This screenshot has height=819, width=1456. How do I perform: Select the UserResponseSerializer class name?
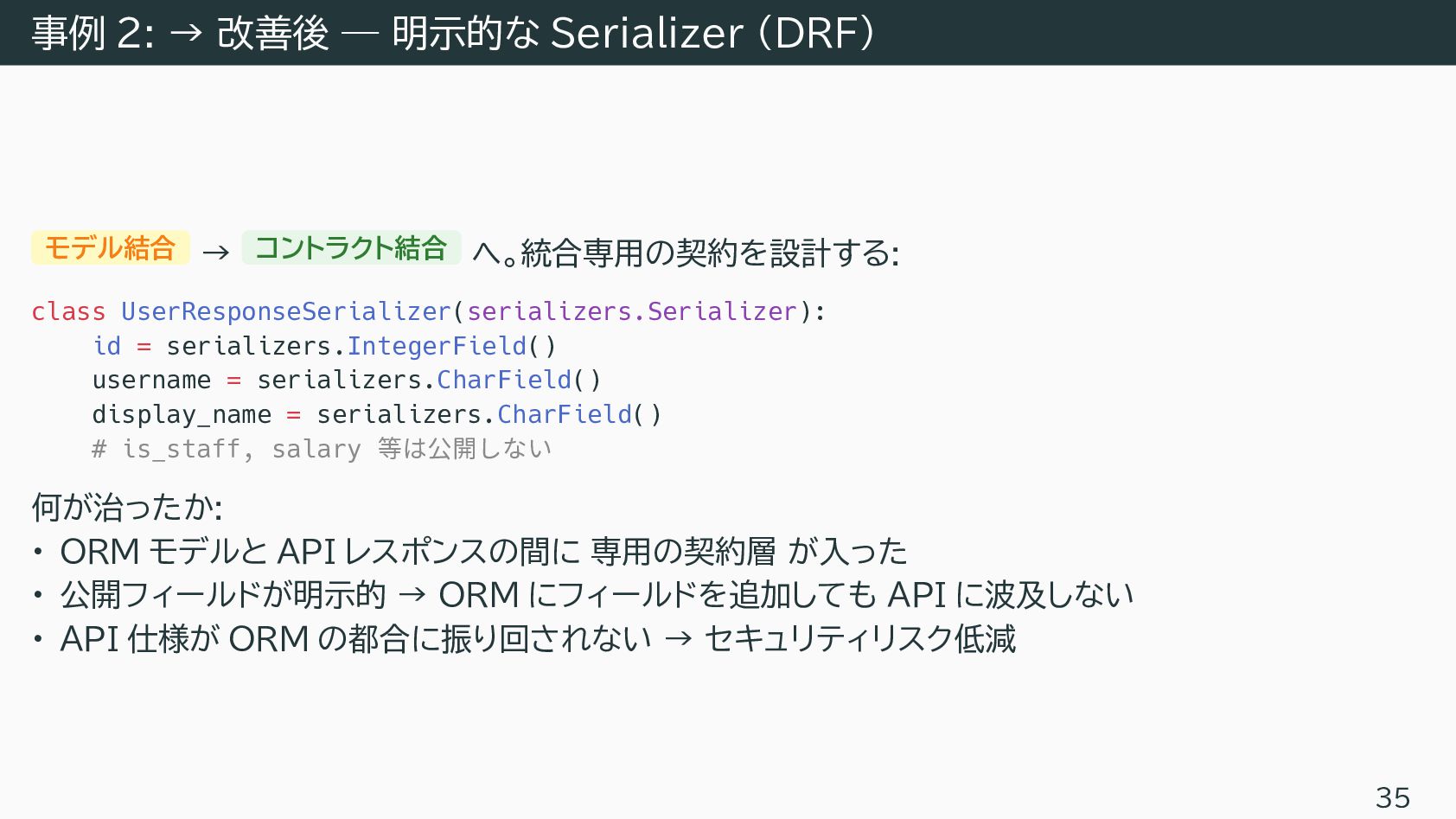[286, 311]
